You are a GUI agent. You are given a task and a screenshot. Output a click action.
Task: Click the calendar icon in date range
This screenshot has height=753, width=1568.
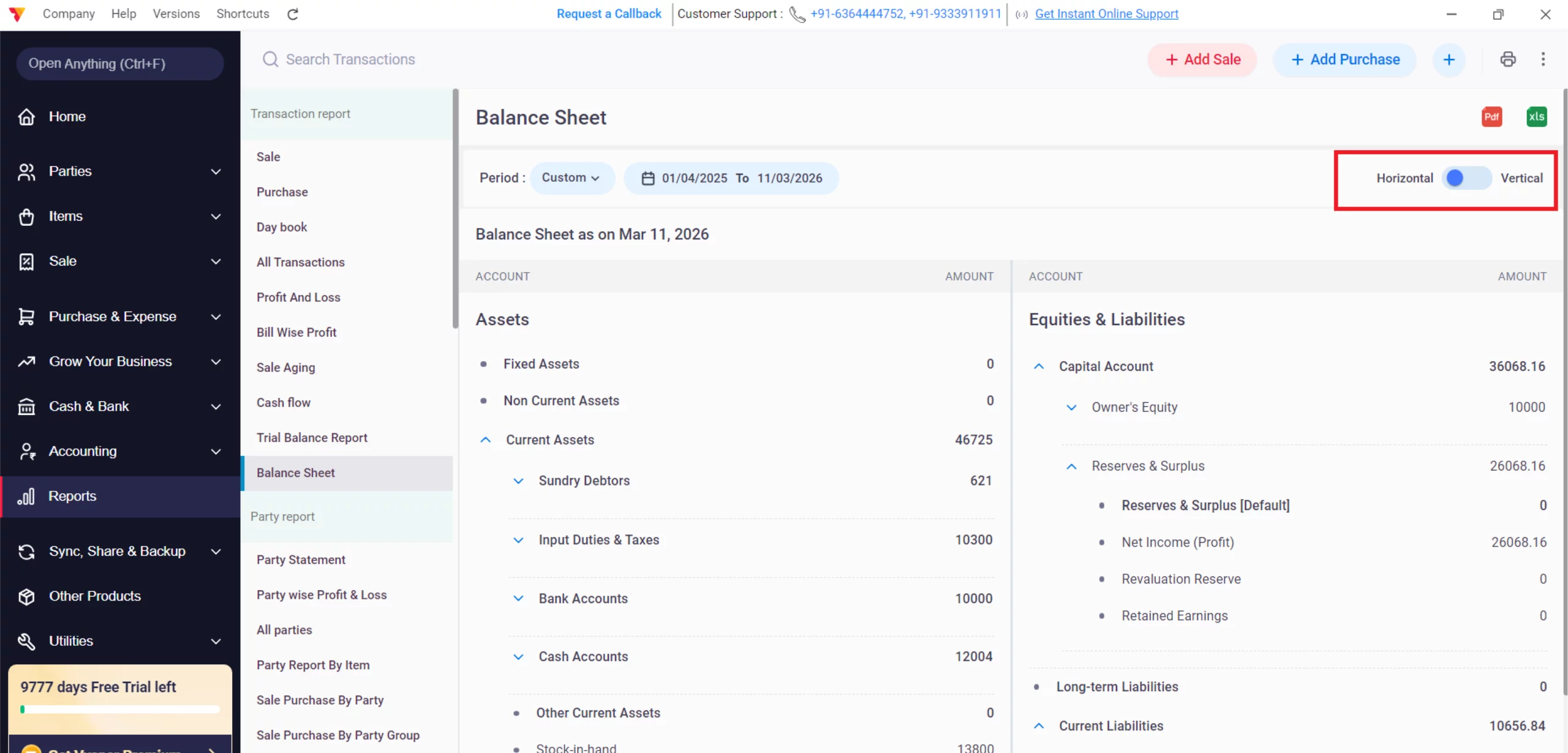[647, 178]
